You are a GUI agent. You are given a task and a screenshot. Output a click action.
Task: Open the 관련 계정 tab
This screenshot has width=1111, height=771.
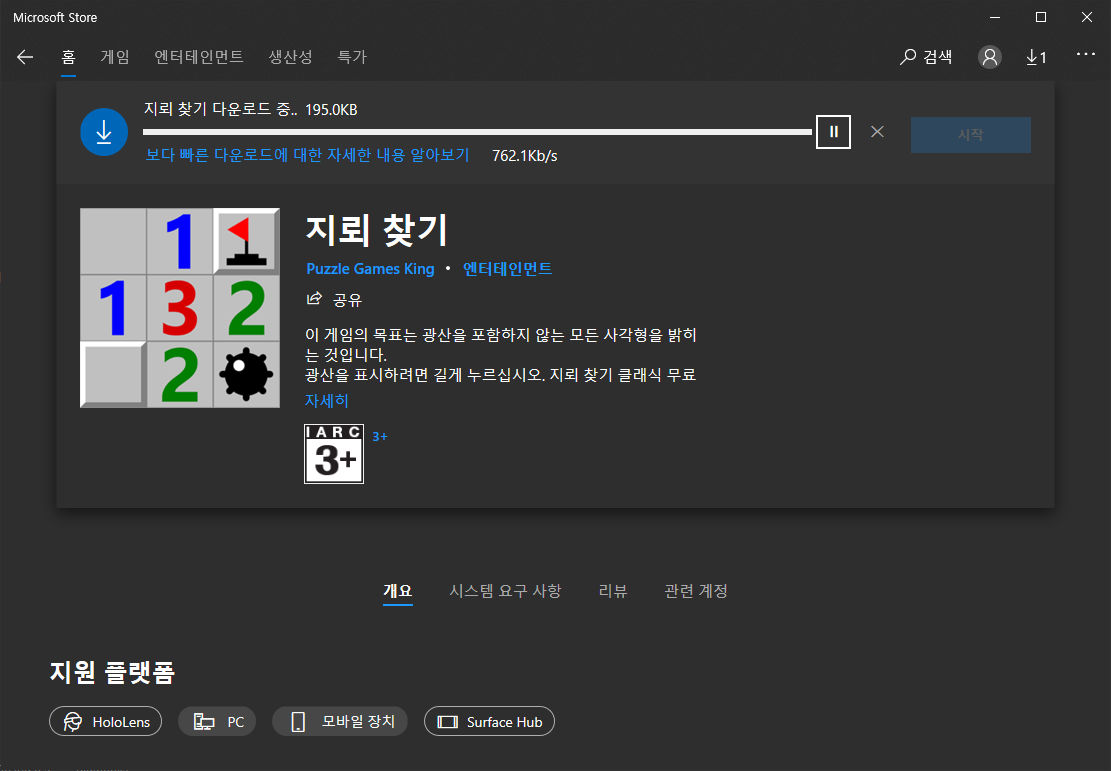coord(696,590)
